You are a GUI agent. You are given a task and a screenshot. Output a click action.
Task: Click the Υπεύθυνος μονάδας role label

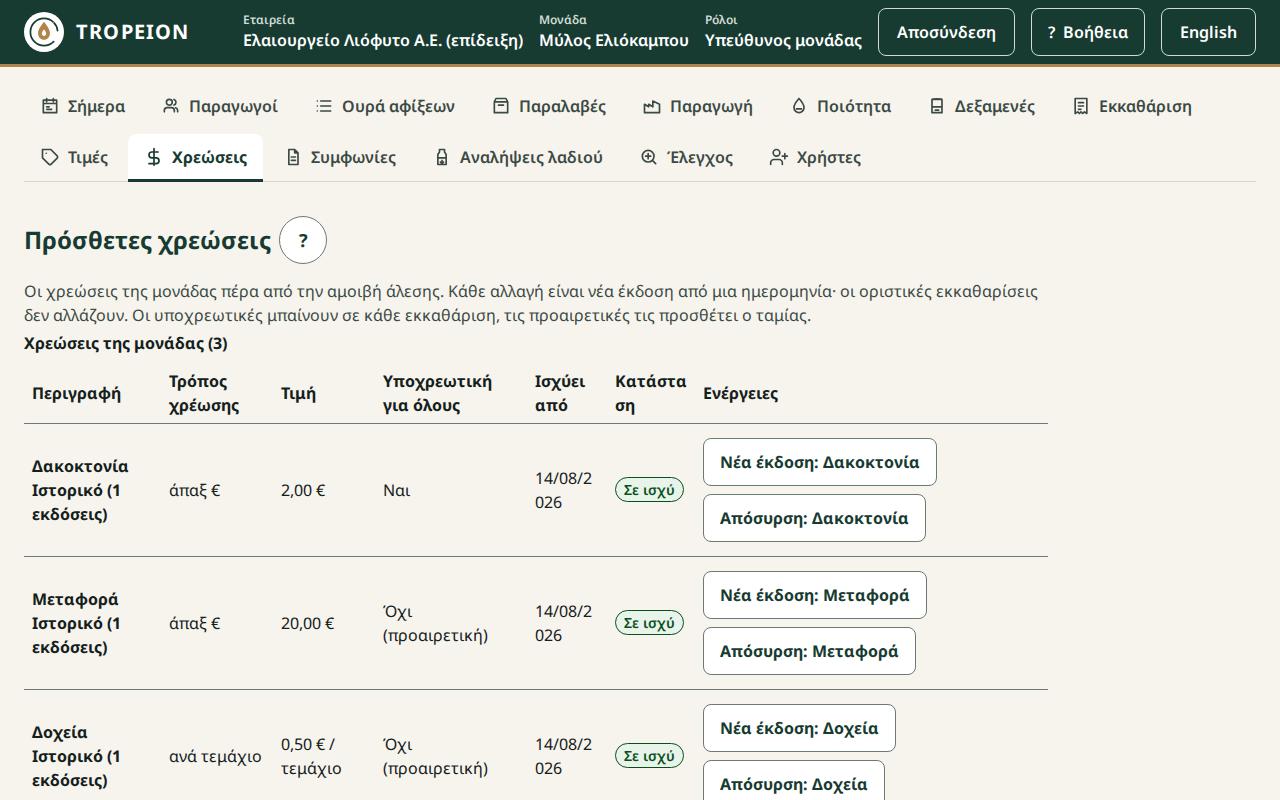tap(783, 41)
